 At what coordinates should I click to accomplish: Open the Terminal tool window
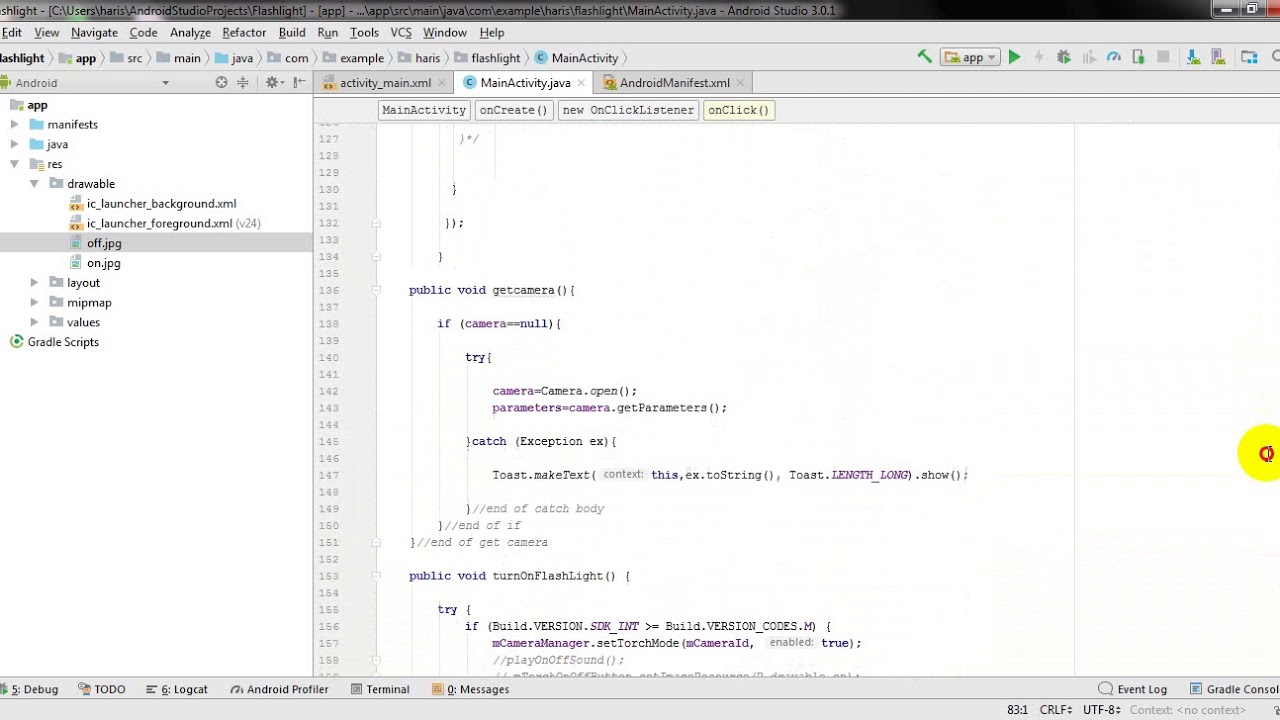[380, 689]
